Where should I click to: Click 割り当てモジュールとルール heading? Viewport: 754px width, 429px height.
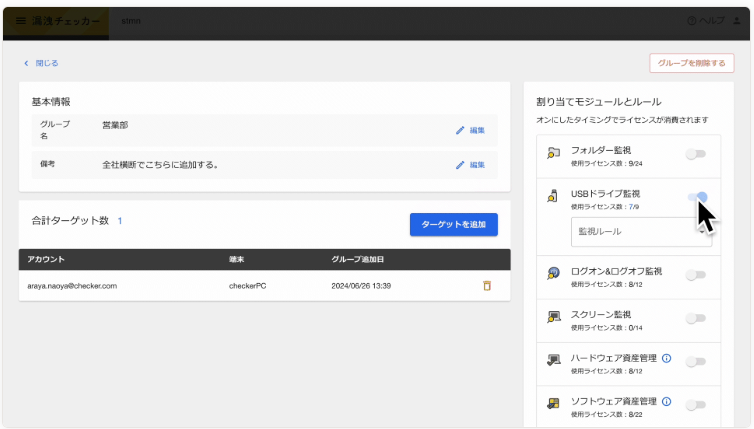(599, 102)
